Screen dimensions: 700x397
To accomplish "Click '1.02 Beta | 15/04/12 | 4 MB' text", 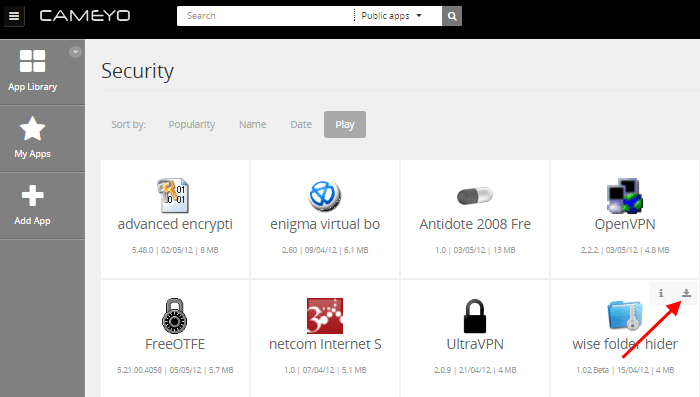I will pos(625,370).
